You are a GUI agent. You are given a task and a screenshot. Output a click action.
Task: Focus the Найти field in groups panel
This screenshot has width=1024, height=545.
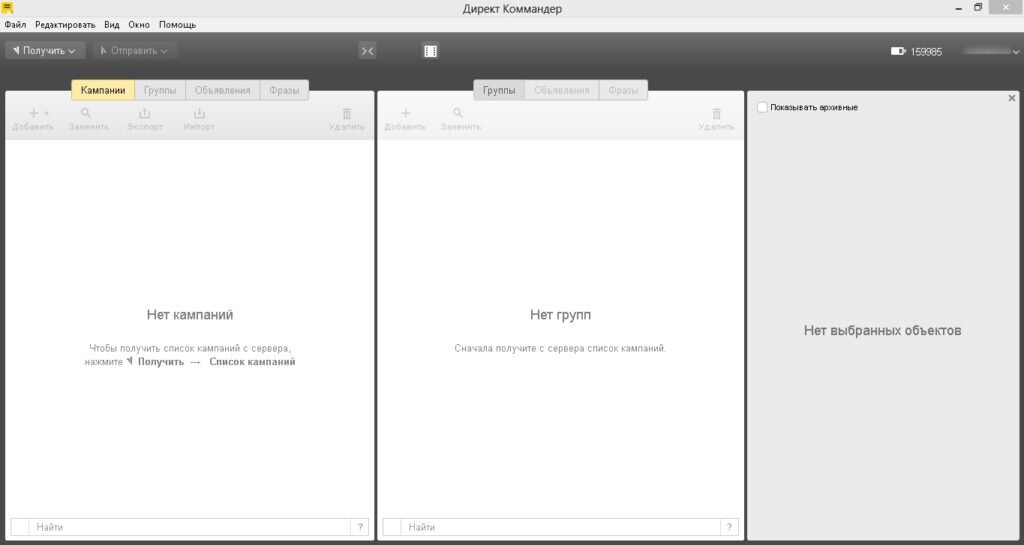pyautogui.click(x=562, y=527)
